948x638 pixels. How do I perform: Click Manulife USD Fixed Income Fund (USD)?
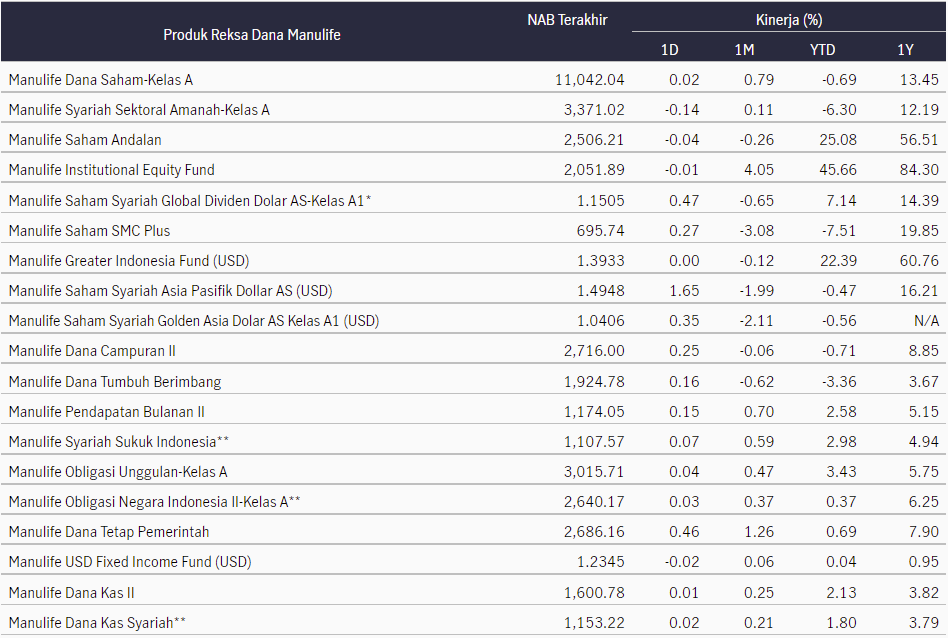pyautogui.click(x=130, y=562)
